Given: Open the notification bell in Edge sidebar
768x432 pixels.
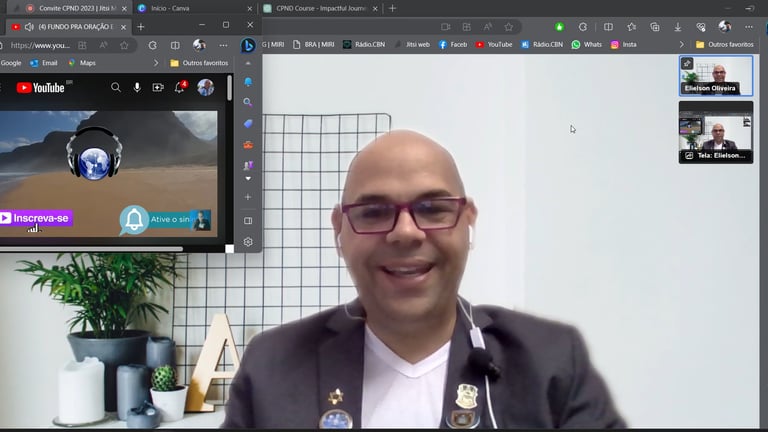Looking at the screenshot, I should 248,82.
